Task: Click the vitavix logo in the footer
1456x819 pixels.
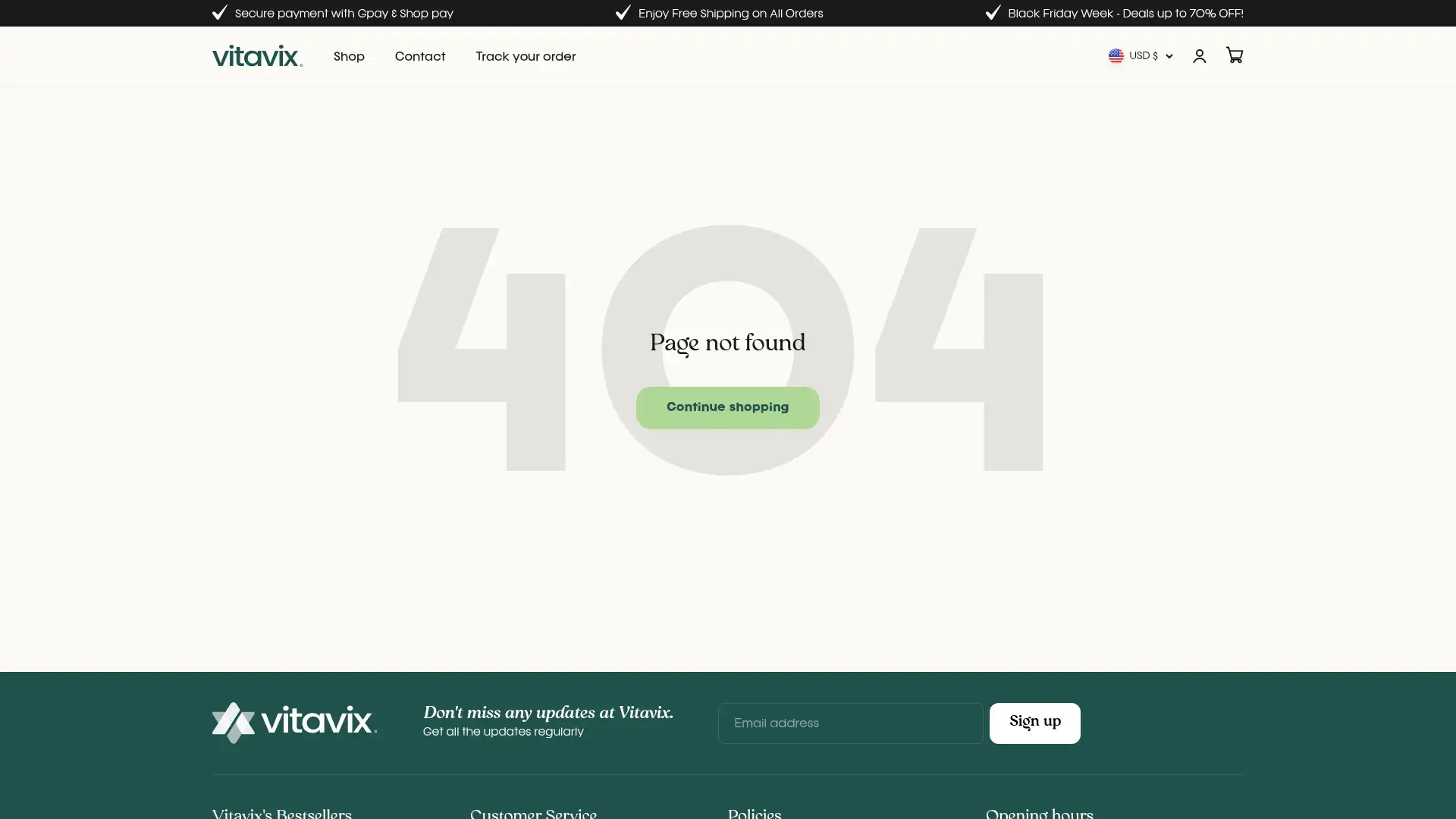Action: pyautogui.click(x=294, y=722)
